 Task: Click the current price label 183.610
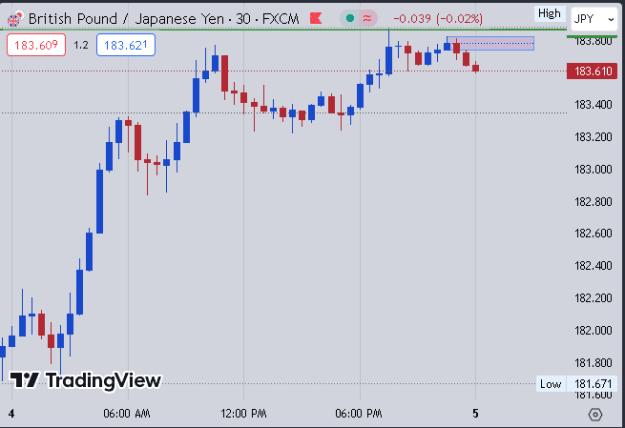click(x=592, y=71)
